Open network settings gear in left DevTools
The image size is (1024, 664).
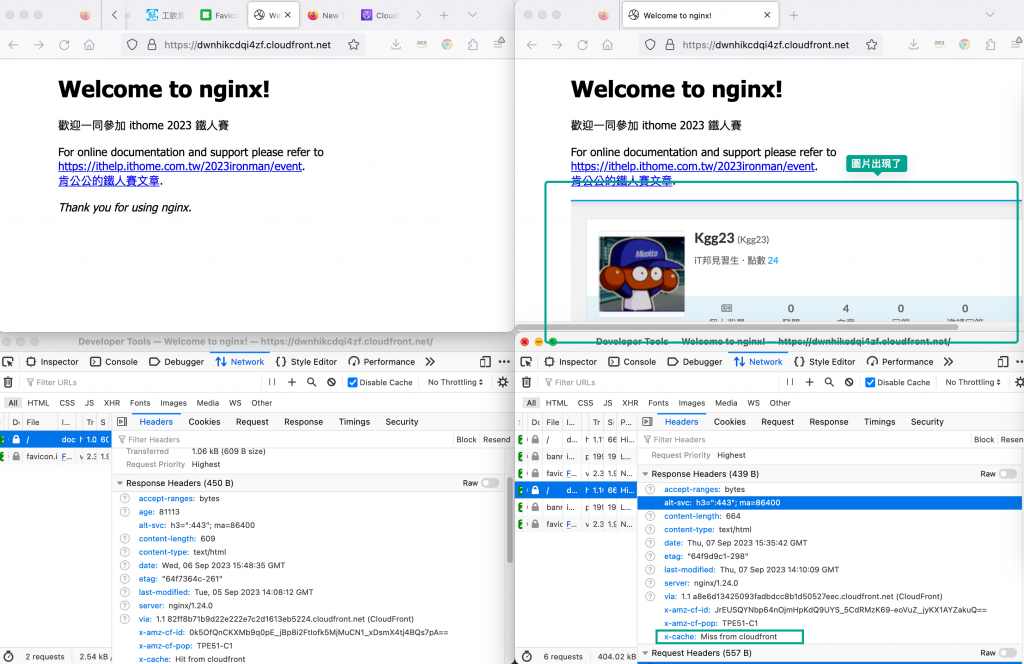[502, 383]
